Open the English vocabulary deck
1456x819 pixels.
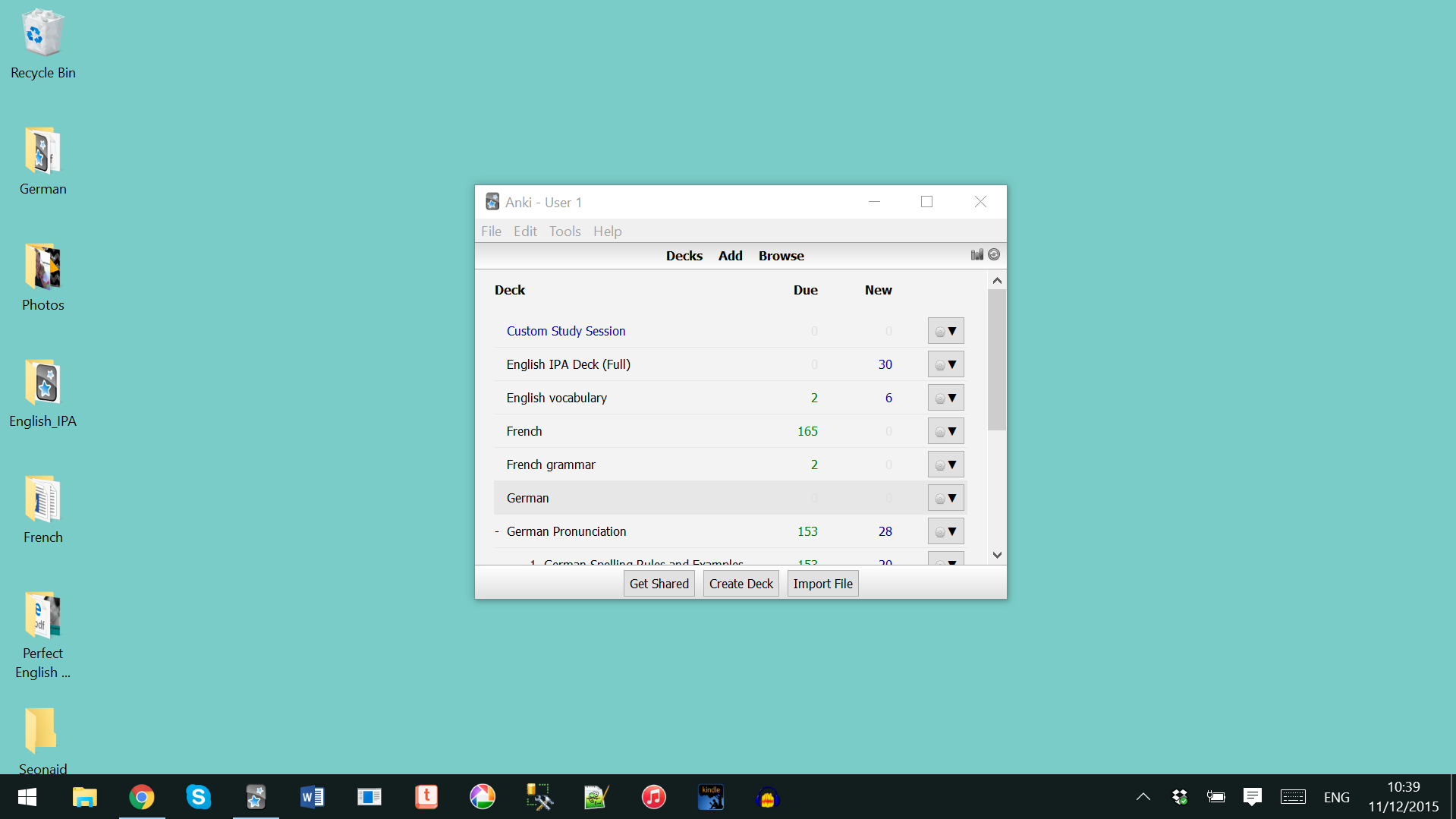point(557,398)
